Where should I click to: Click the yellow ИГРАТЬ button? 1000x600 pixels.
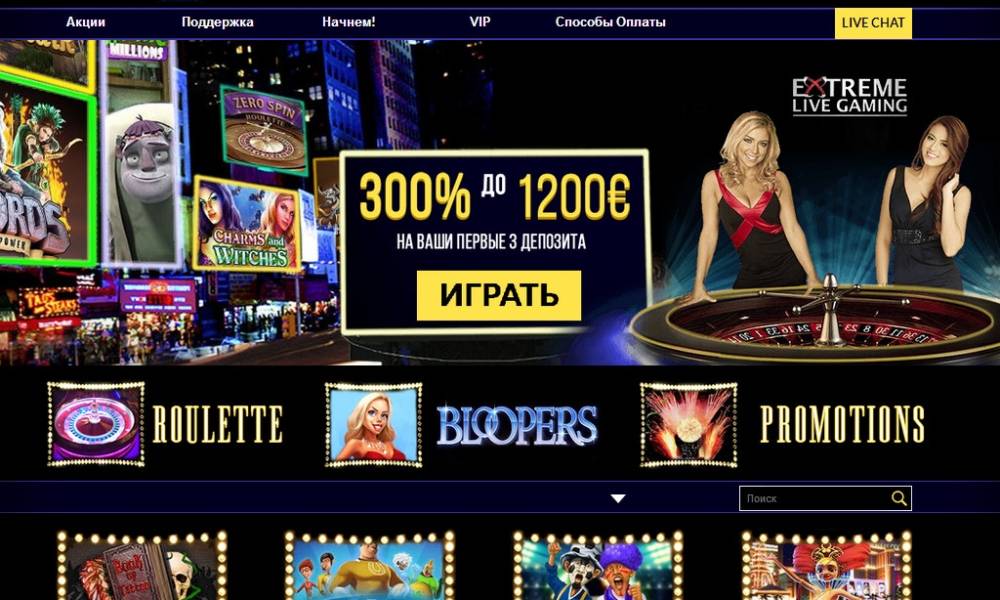click(499, 295)
